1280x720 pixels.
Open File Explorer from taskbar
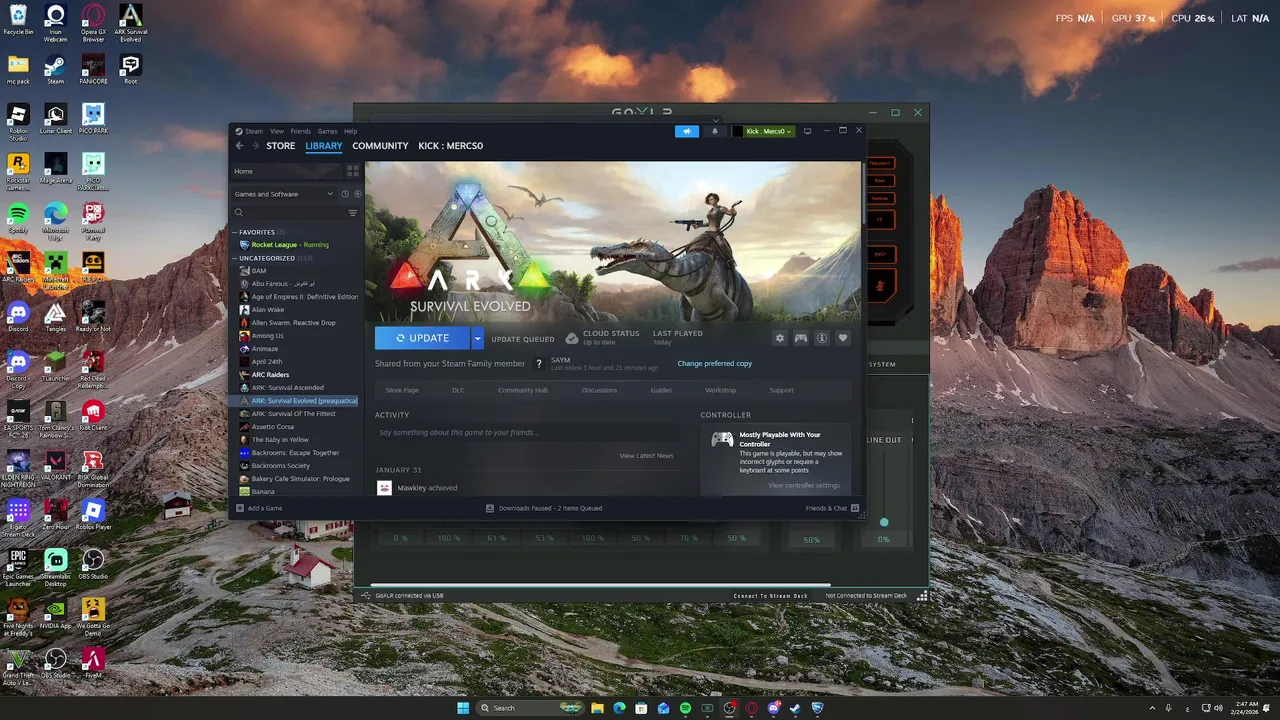pos(597,708)
